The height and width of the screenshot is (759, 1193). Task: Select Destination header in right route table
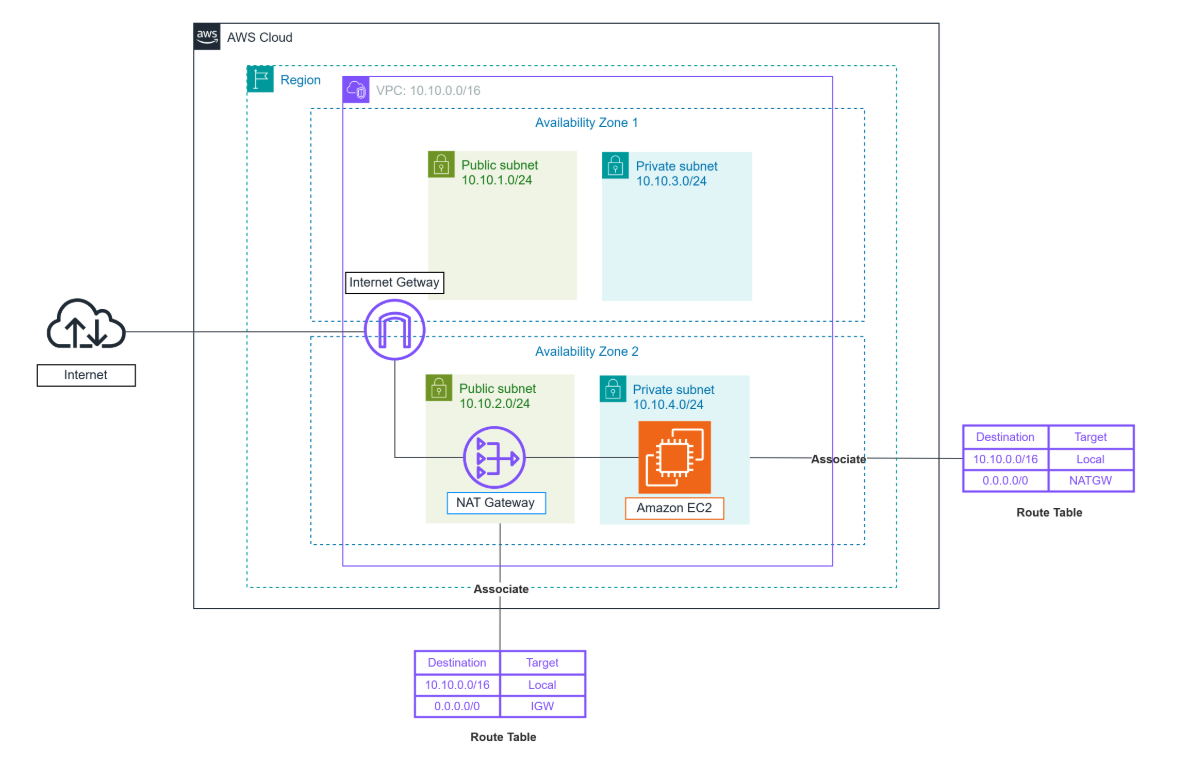pos(1005,437)
